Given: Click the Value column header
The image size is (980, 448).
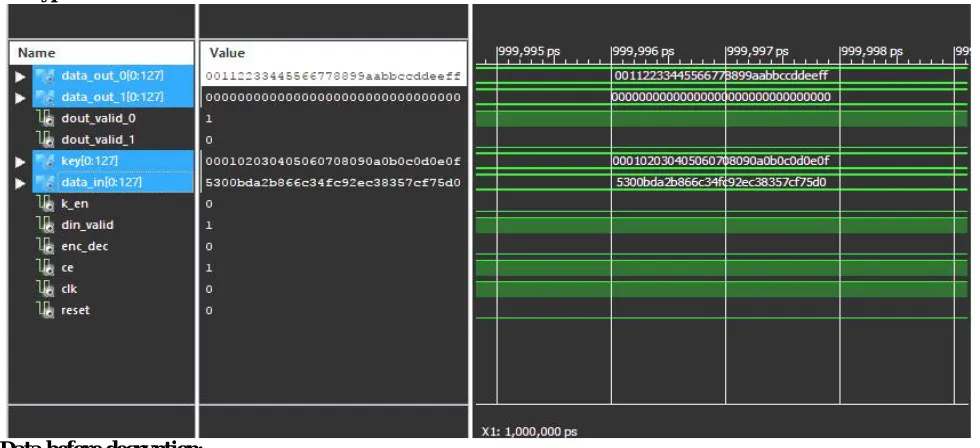Looking at the screenshot, I should [x=334, y=53].
